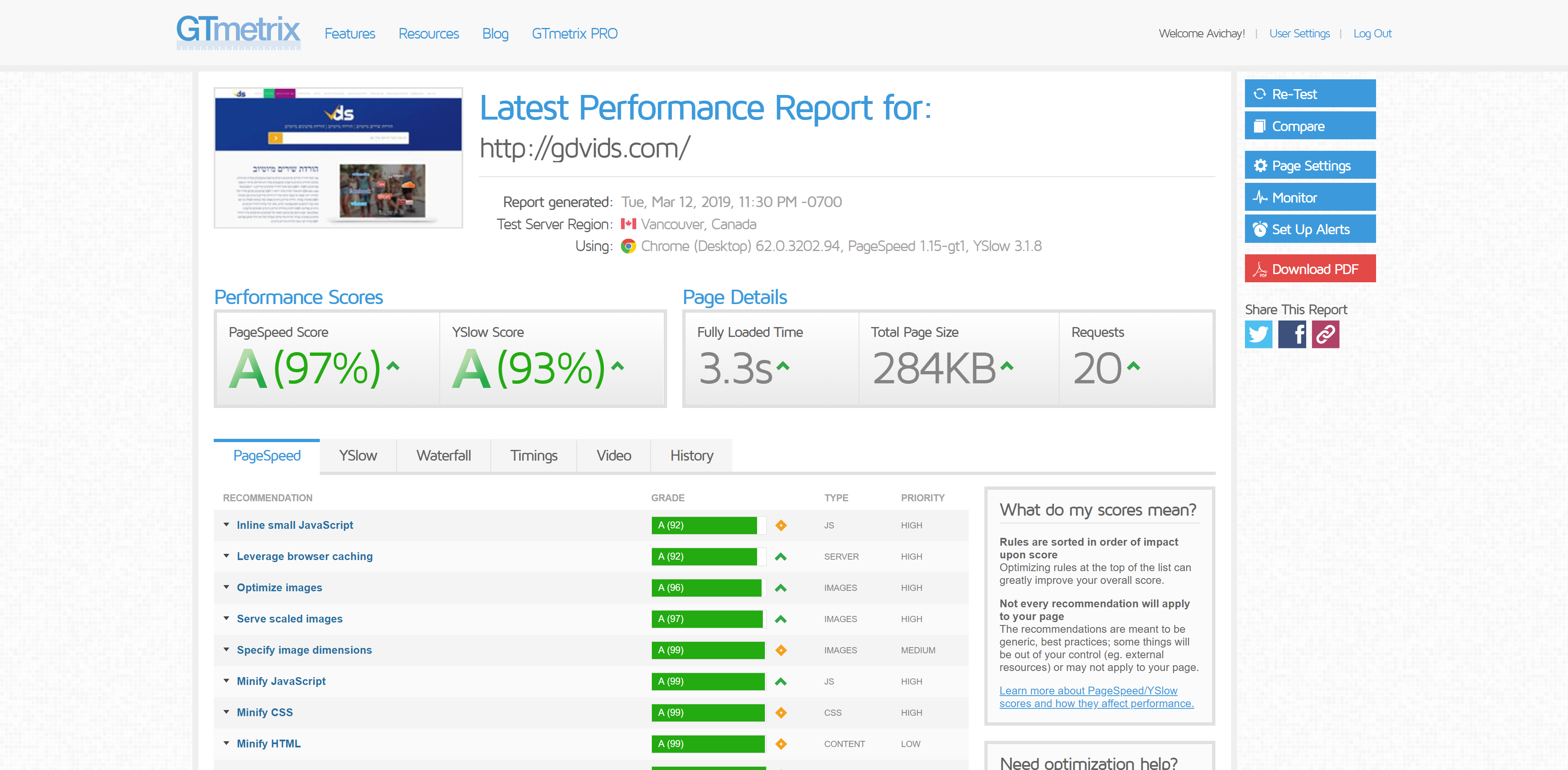
Task: Click the RECOMMENDATION column header
Action: tap(267, 498)
